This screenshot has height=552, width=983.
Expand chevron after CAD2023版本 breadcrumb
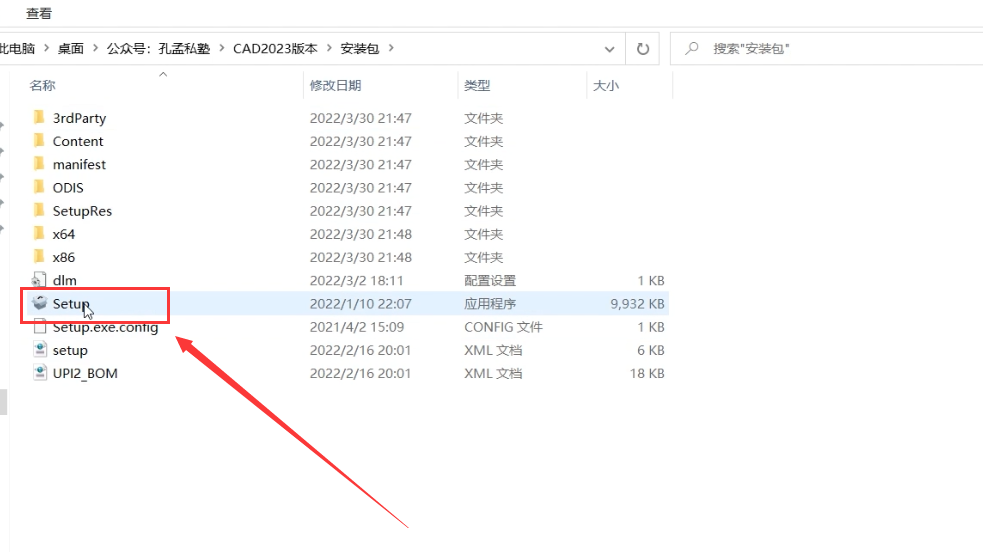329,48
